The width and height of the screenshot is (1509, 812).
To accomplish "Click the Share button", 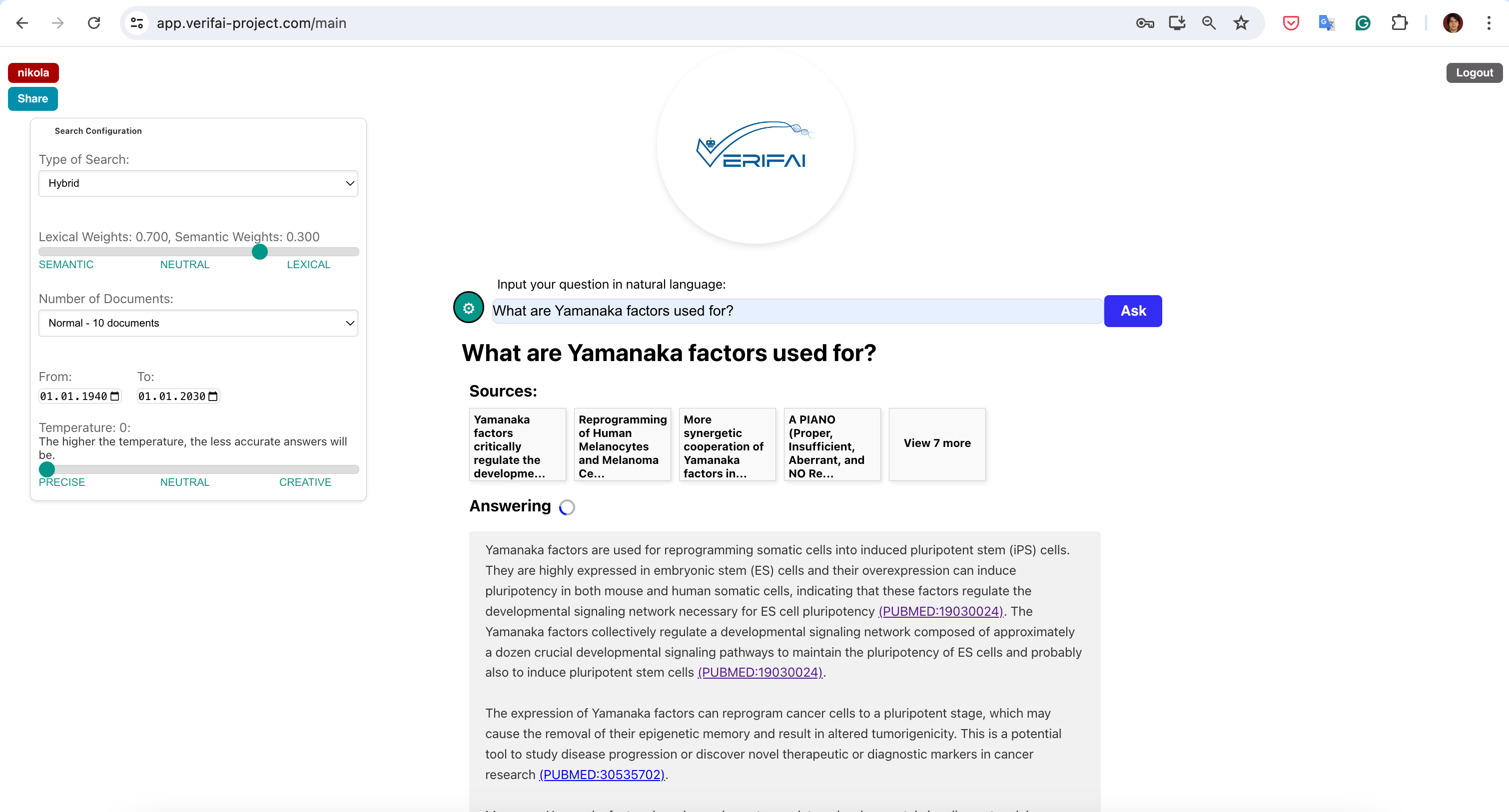I will (33, 98).
